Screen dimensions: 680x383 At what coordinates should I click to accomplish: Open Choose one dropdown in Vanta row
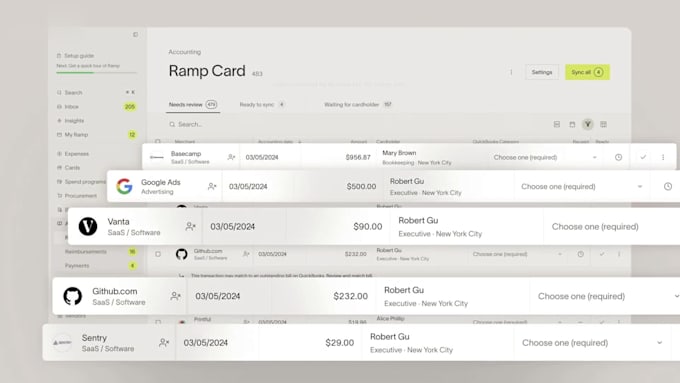point(595,226)
